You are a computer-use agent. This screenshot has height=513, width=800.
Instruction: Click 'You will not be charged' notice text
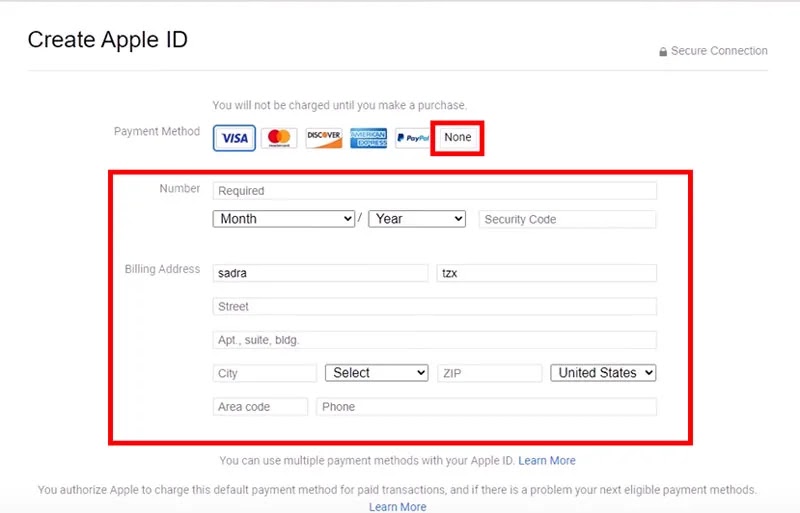[x=340, y=105]
